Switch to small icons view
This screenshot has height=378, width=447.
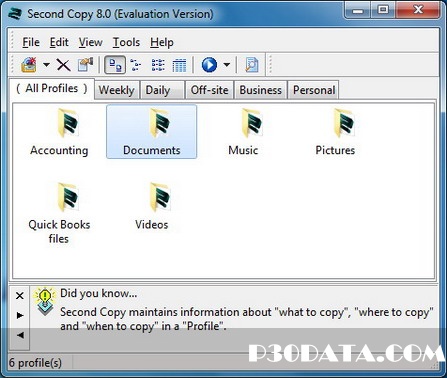(136, 65)
